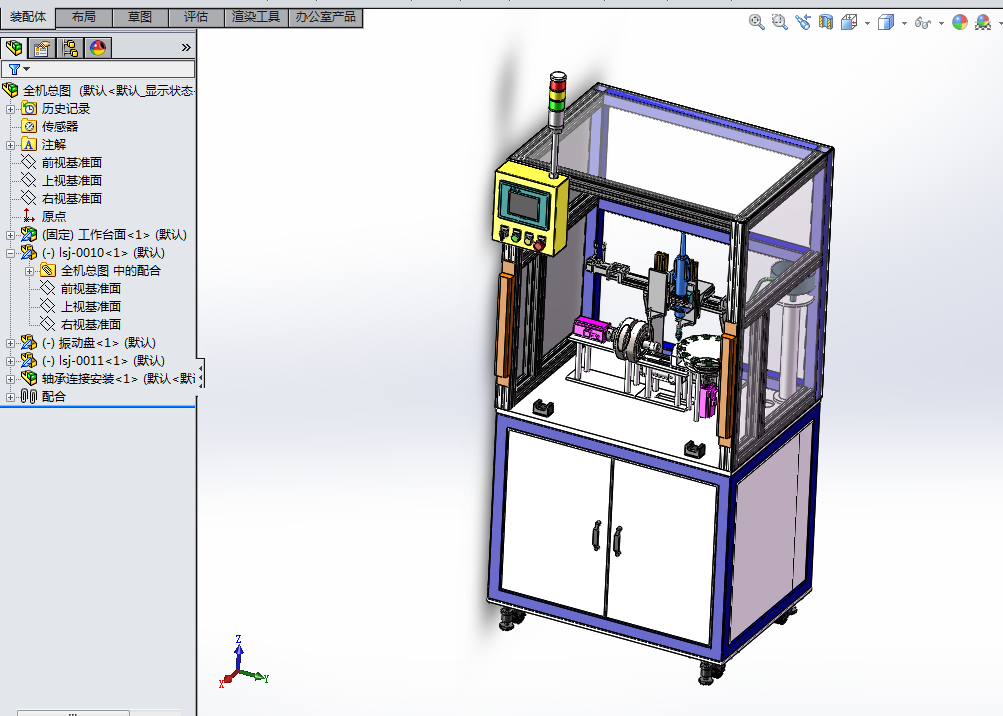This screenshot has width=1003, height=716.
Task: Switch to FeatureManager design tree tab
Action: [x=14, y=48]
